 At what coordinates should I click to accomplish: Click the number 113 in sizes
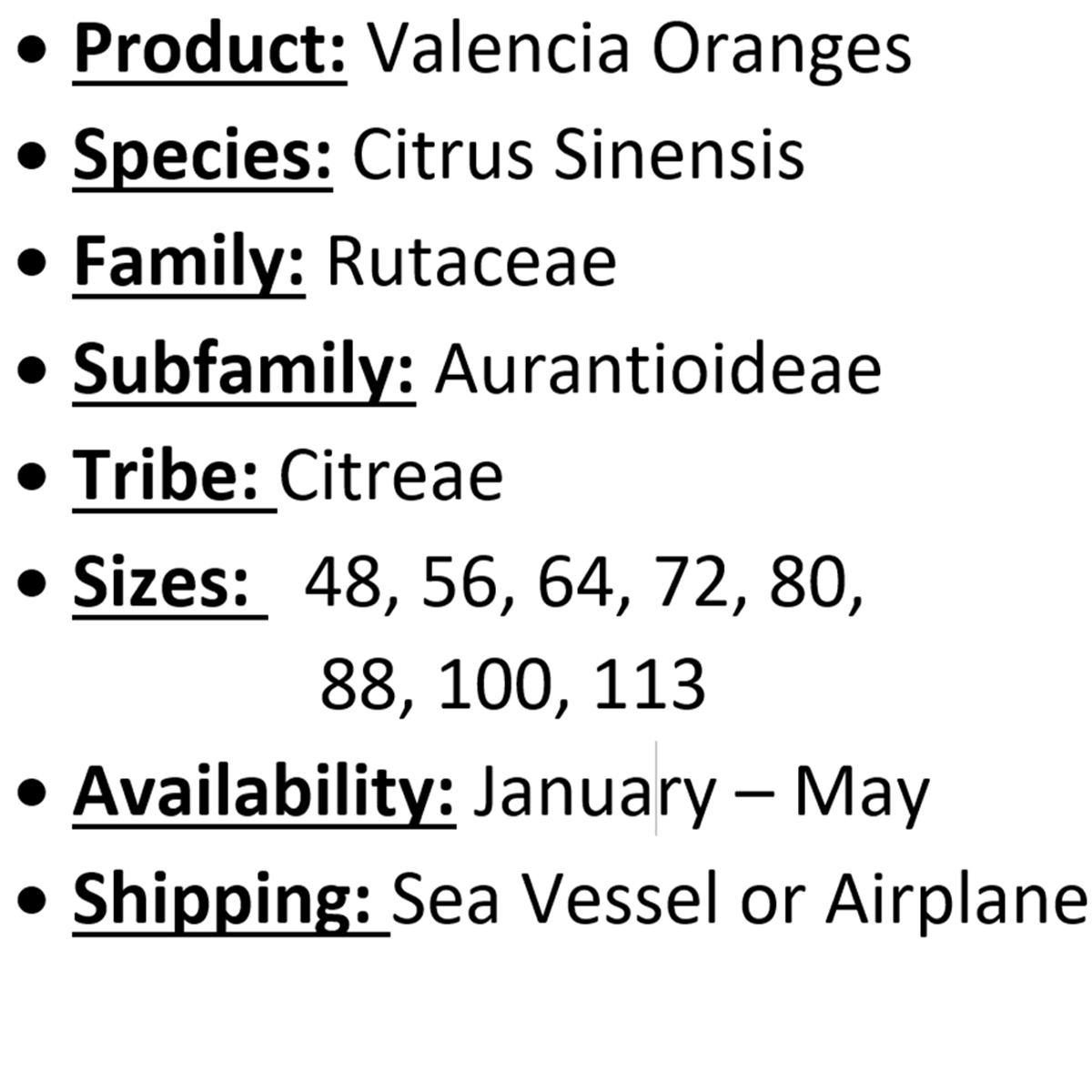pyautogui.click(x=649, y=684)
